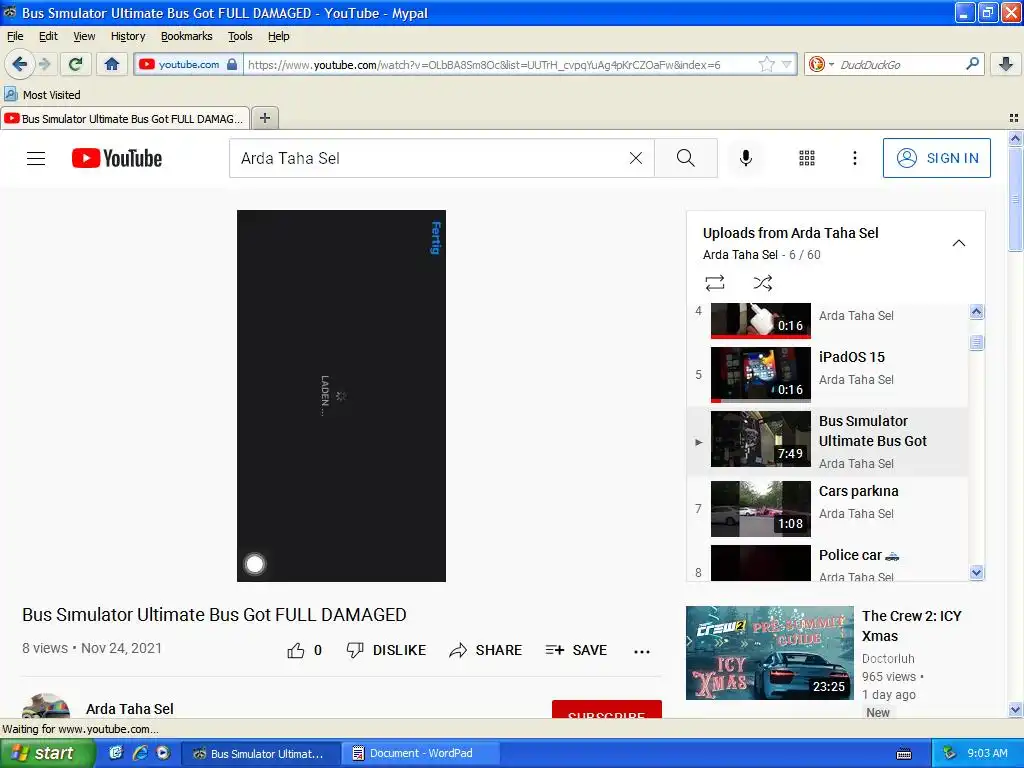
Task: Click The Crew 2: ICY Xmas title
Action: pos(912,626)
